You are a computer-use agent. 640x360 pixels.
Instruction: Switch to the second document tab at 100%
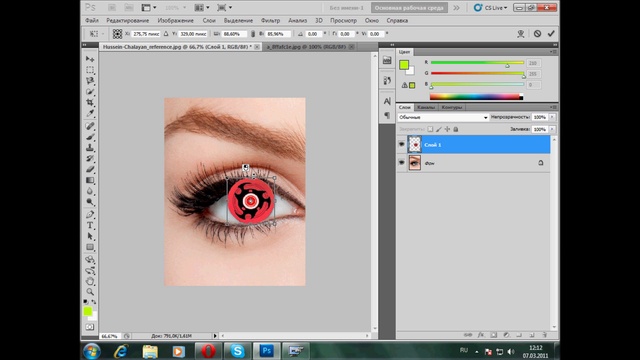click(x=306, y=47)
